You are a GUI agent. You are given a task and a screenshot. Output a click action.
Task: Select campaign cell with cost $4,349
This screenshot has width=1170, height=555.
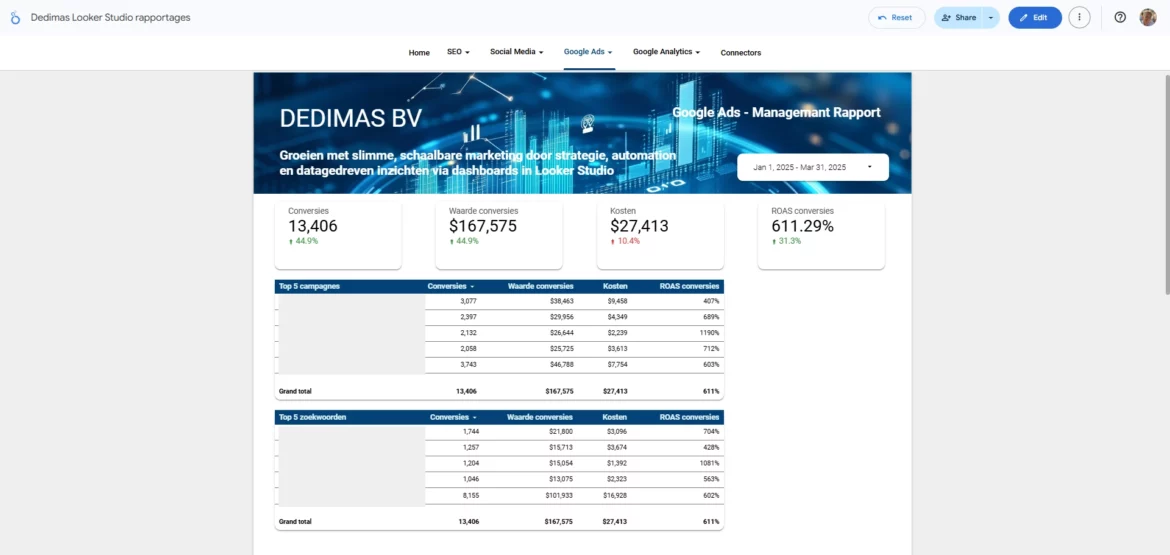coord(617,317)
